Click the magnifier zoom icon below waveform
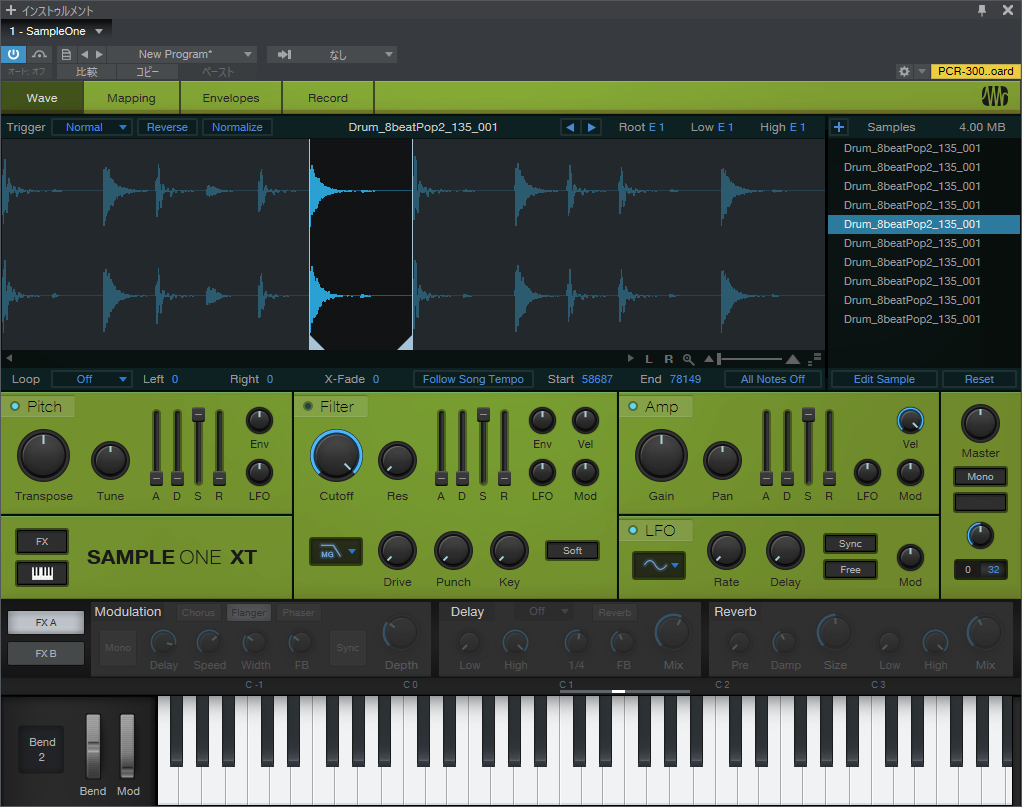The image size is (1022, 807). [x=688, y=359]
